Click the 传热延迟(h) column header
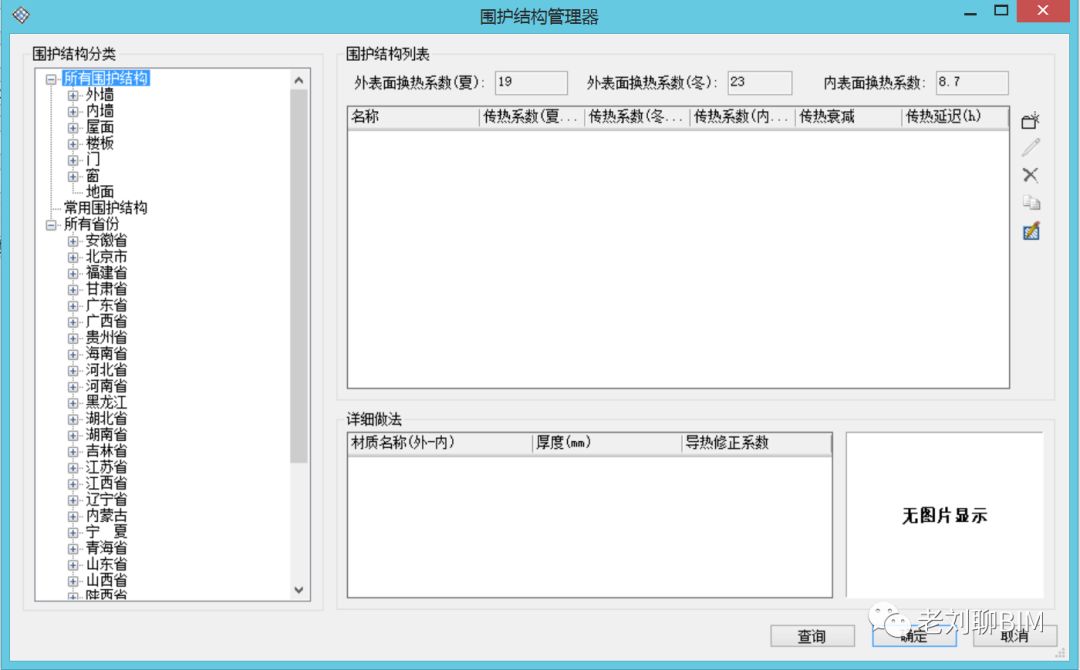Viewport: 1080px width, 670px height. pyautogui.click(x=955, y=117)
